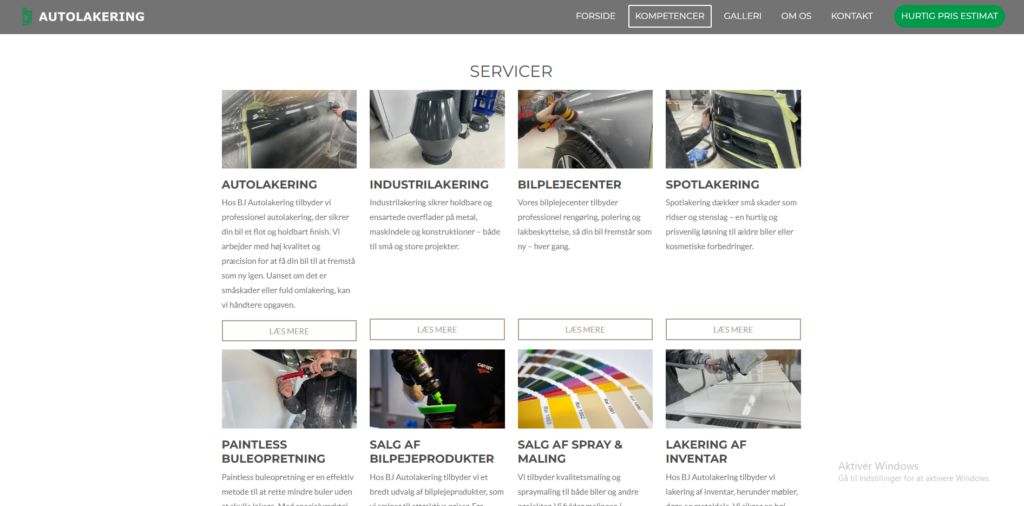Open the Om Os page
The width and height of the screenshot is (1024, 506).
click(796, 16)
